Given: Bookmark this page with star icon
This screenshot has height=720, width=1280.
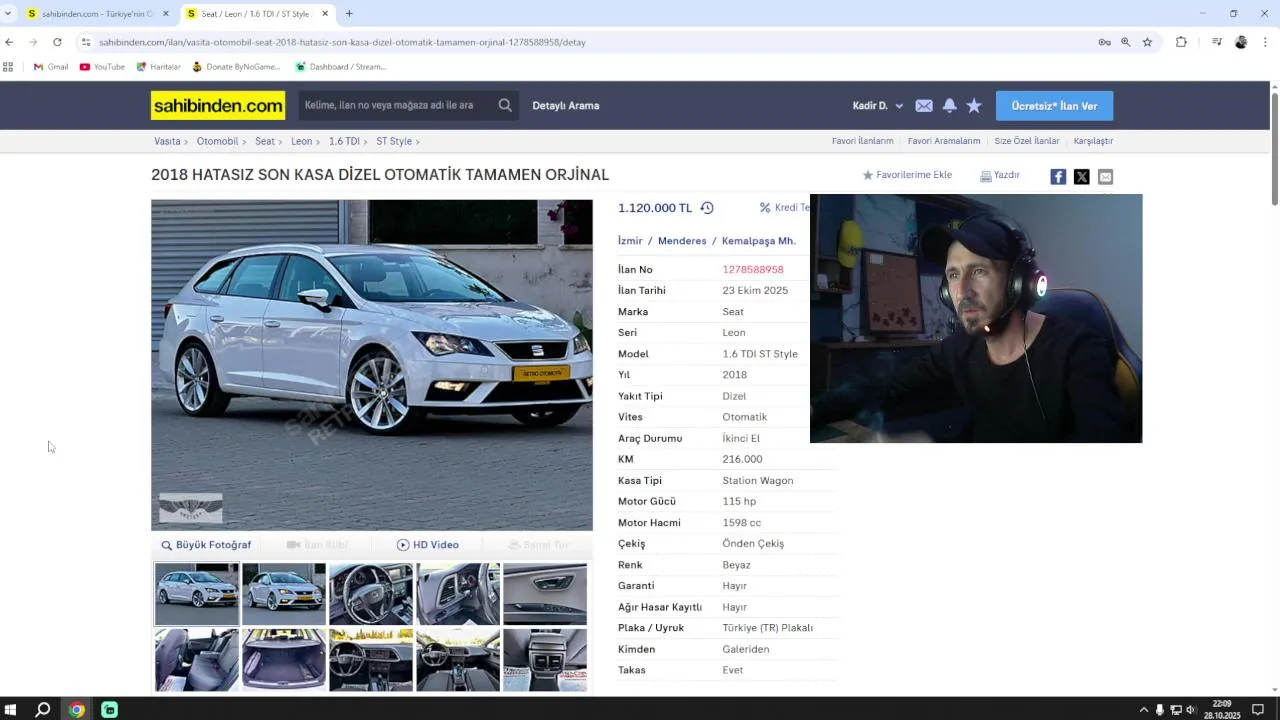Looking at the screenshot, I should coord(1147,42).
